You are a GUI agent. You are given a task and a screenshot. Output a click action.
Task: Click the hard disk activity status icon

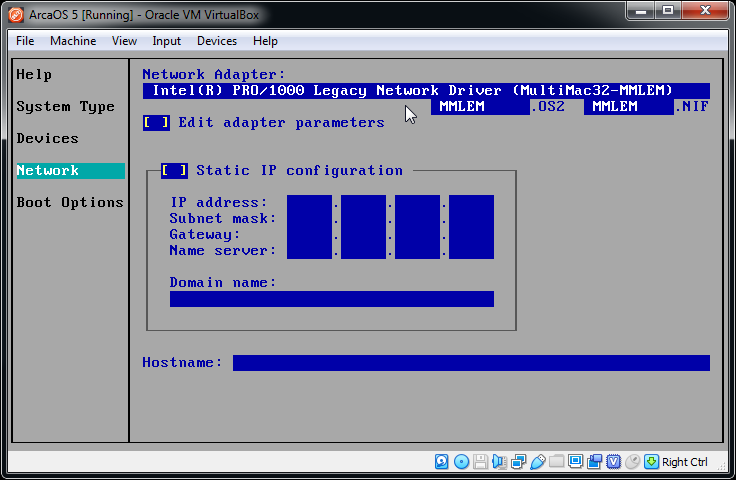point(441,462)
